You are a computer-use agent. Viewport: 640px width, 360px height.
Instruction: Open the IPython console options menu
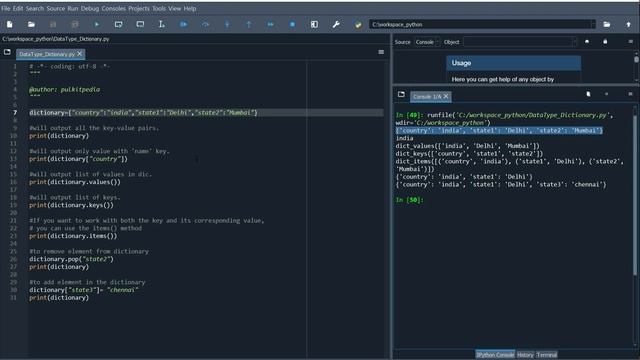(x=631, y=94)
